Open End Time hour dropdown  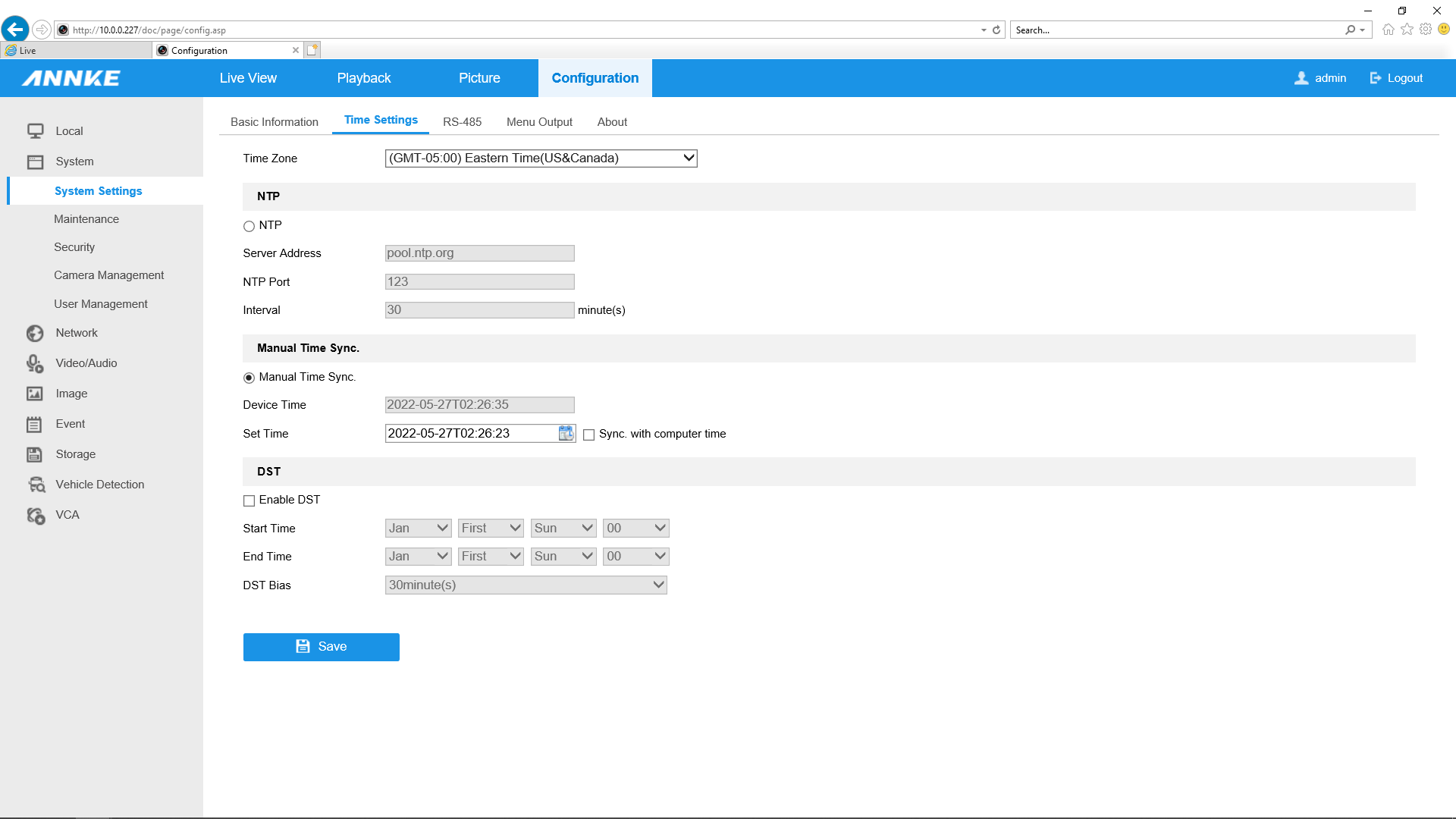636,557
